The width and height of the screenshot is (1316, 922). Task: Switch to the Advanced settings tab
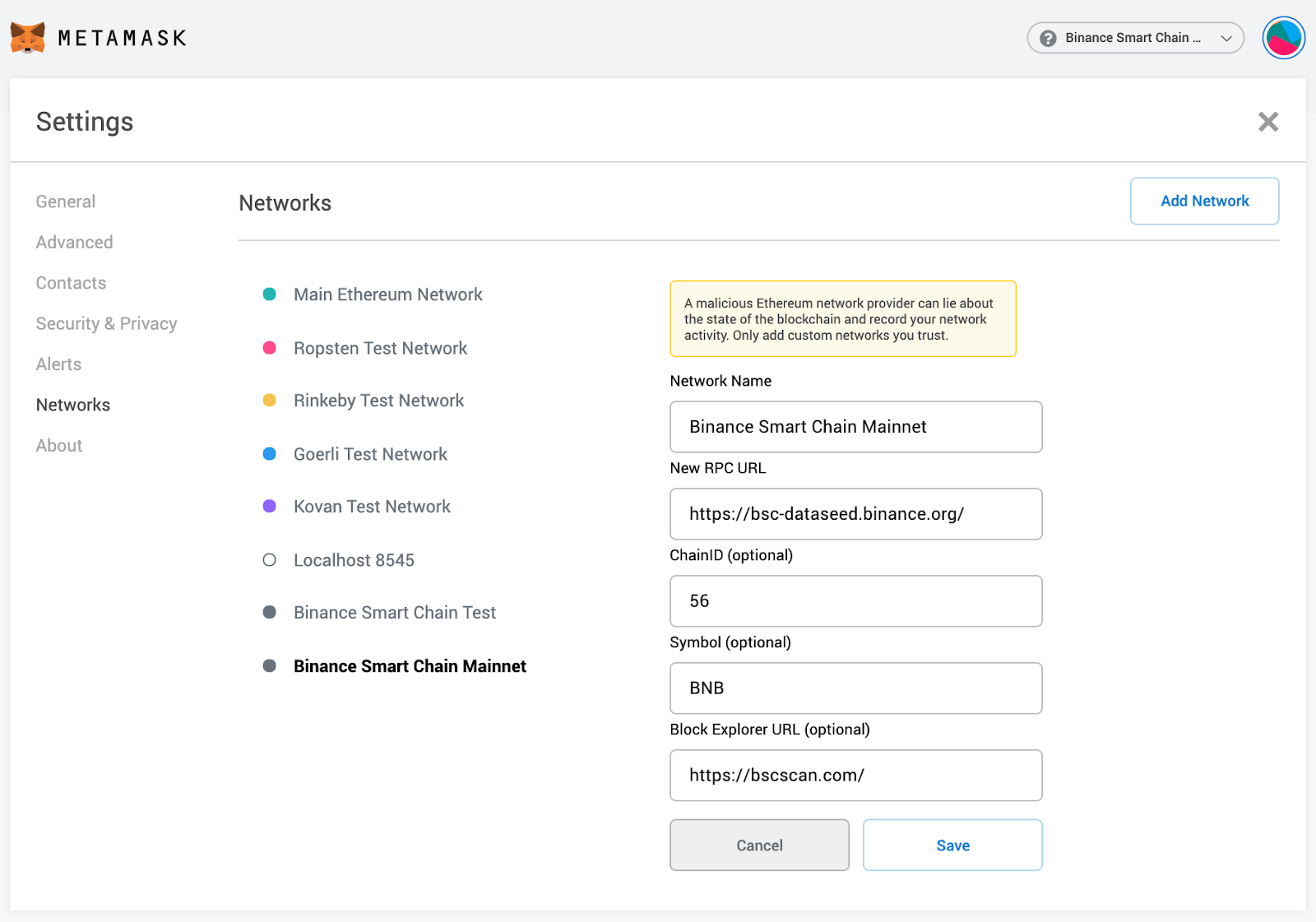(x=74, y=243)
